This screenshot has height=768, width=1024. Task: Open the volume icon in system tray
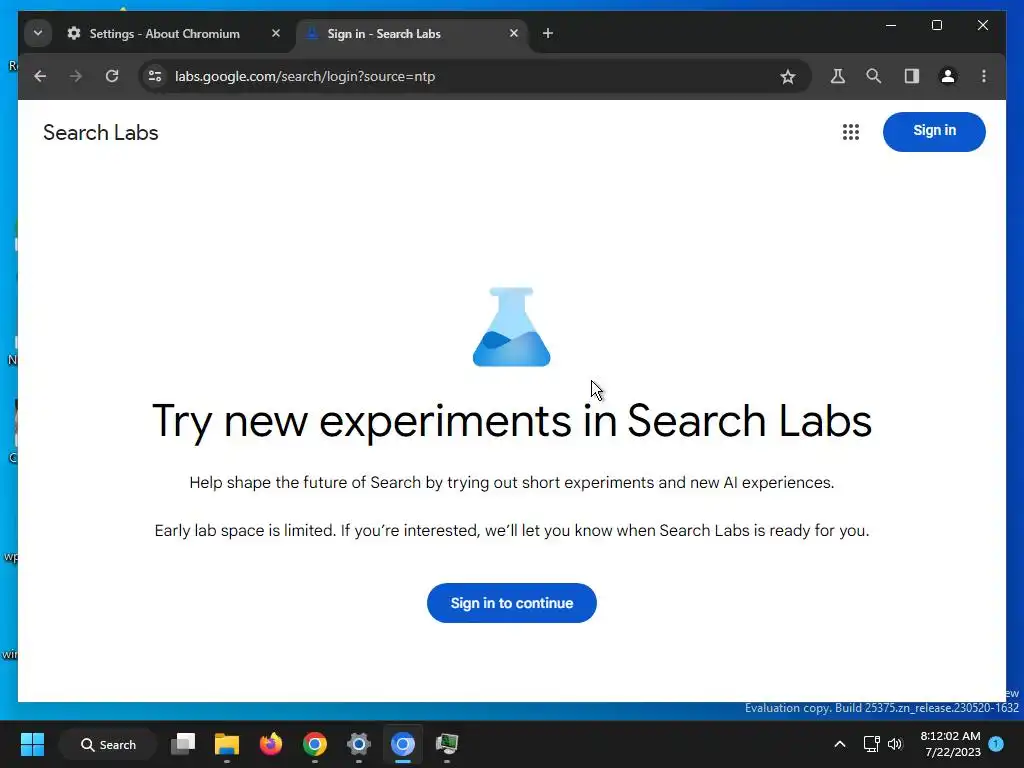pyautogui.click(x=895, y=744)
